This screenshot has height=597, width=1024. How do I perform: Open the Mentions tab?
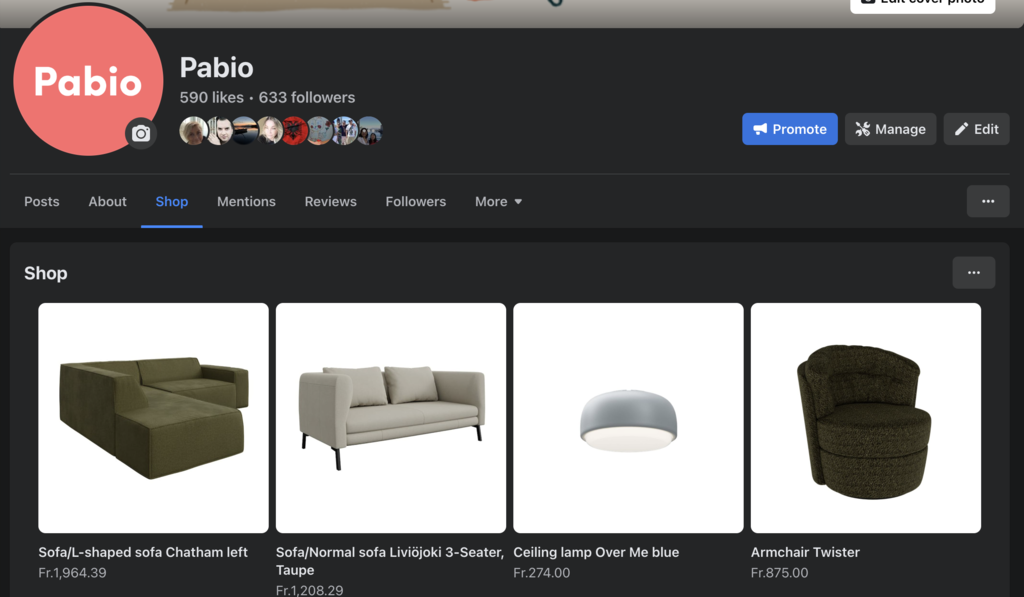[x=246, y=201]
